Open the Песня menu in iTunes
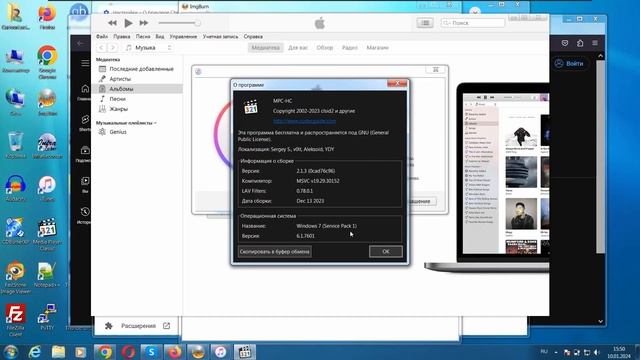 (143, 36)
